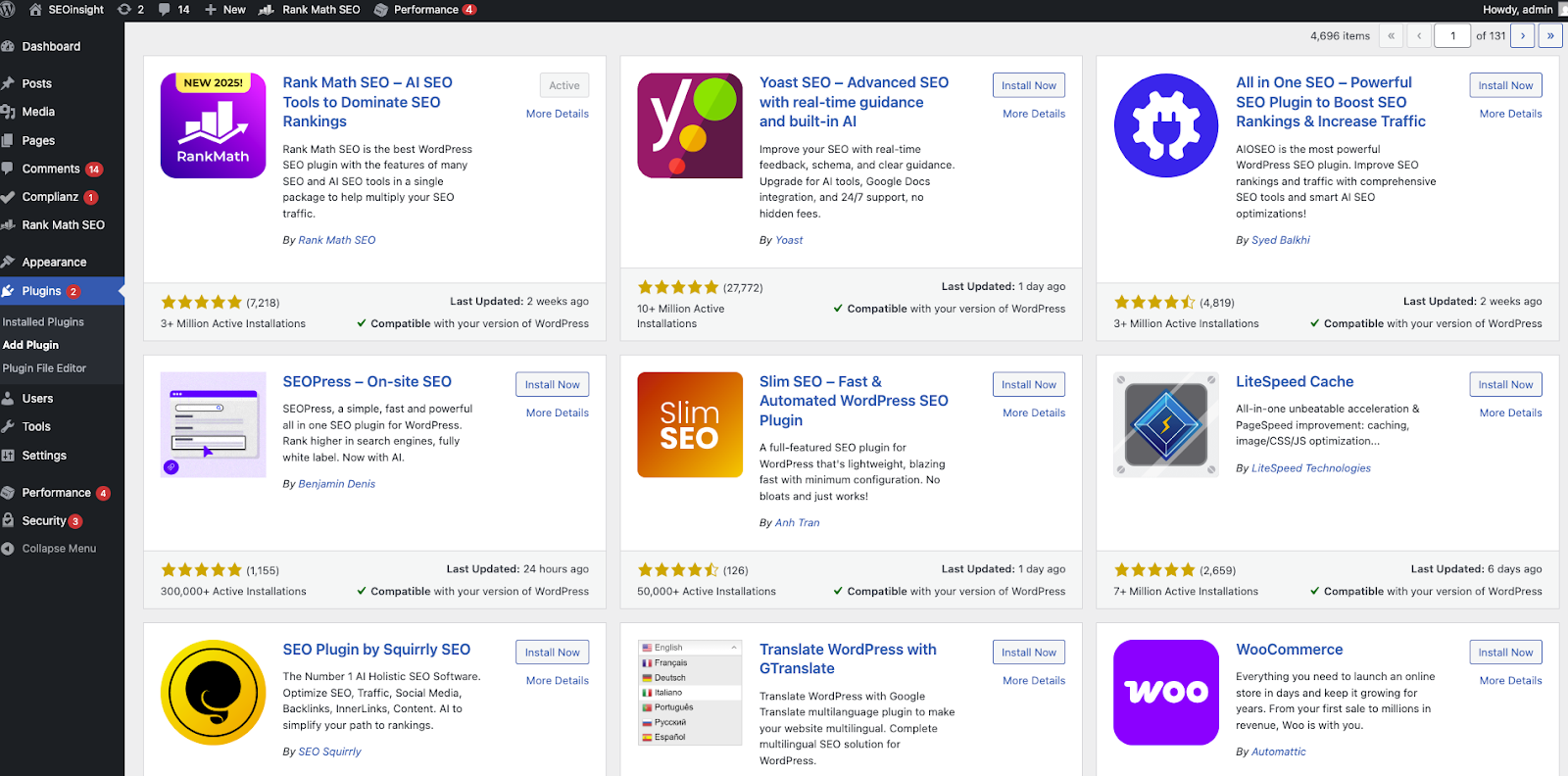Open Installed Plugins submenu item
Screen dimensions: 1568x776
pos(43,321)
